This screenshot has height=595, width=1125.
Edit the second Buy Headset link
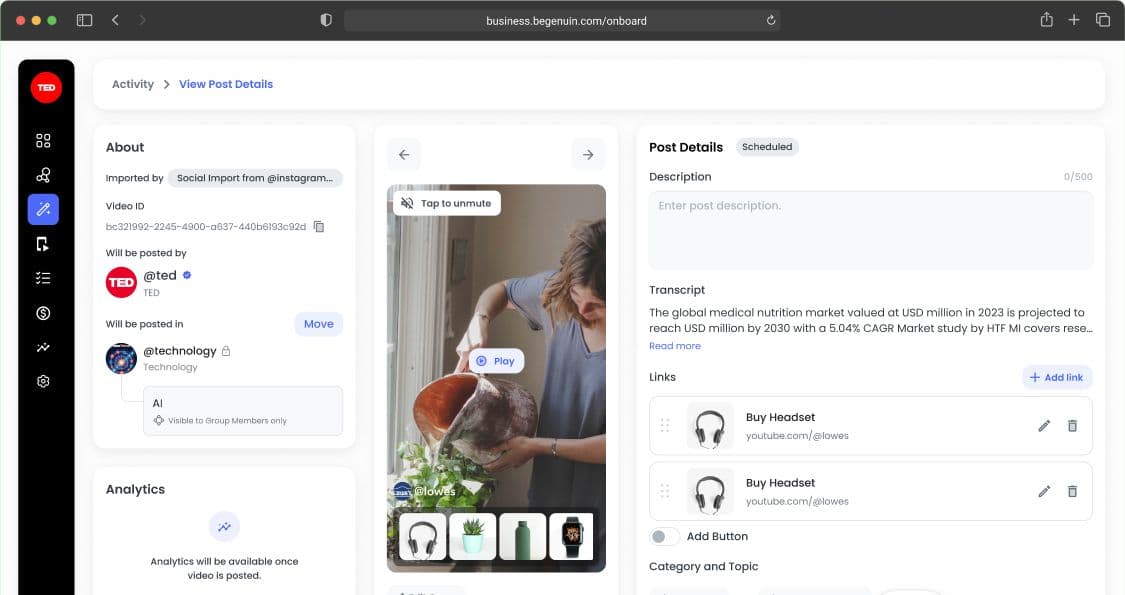coord(1044,491)
